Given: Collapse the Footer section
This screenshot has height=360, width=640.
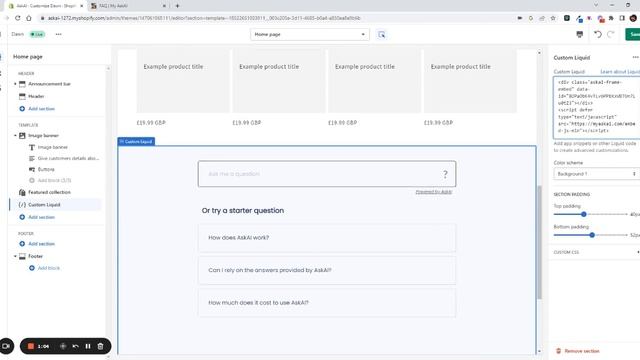Looking at the screenshot, I should [x=16, y=256].
